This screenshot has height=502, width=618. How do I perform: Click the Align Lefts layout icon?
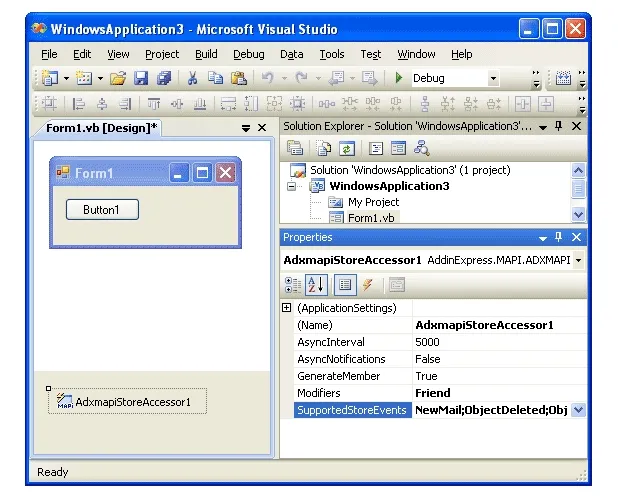78,104
